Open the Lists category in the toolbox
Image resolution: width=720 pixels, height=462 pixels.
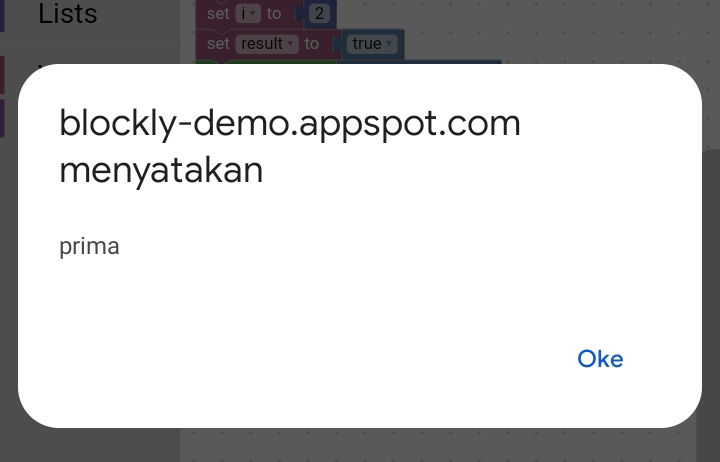click(x=68, y=13)
